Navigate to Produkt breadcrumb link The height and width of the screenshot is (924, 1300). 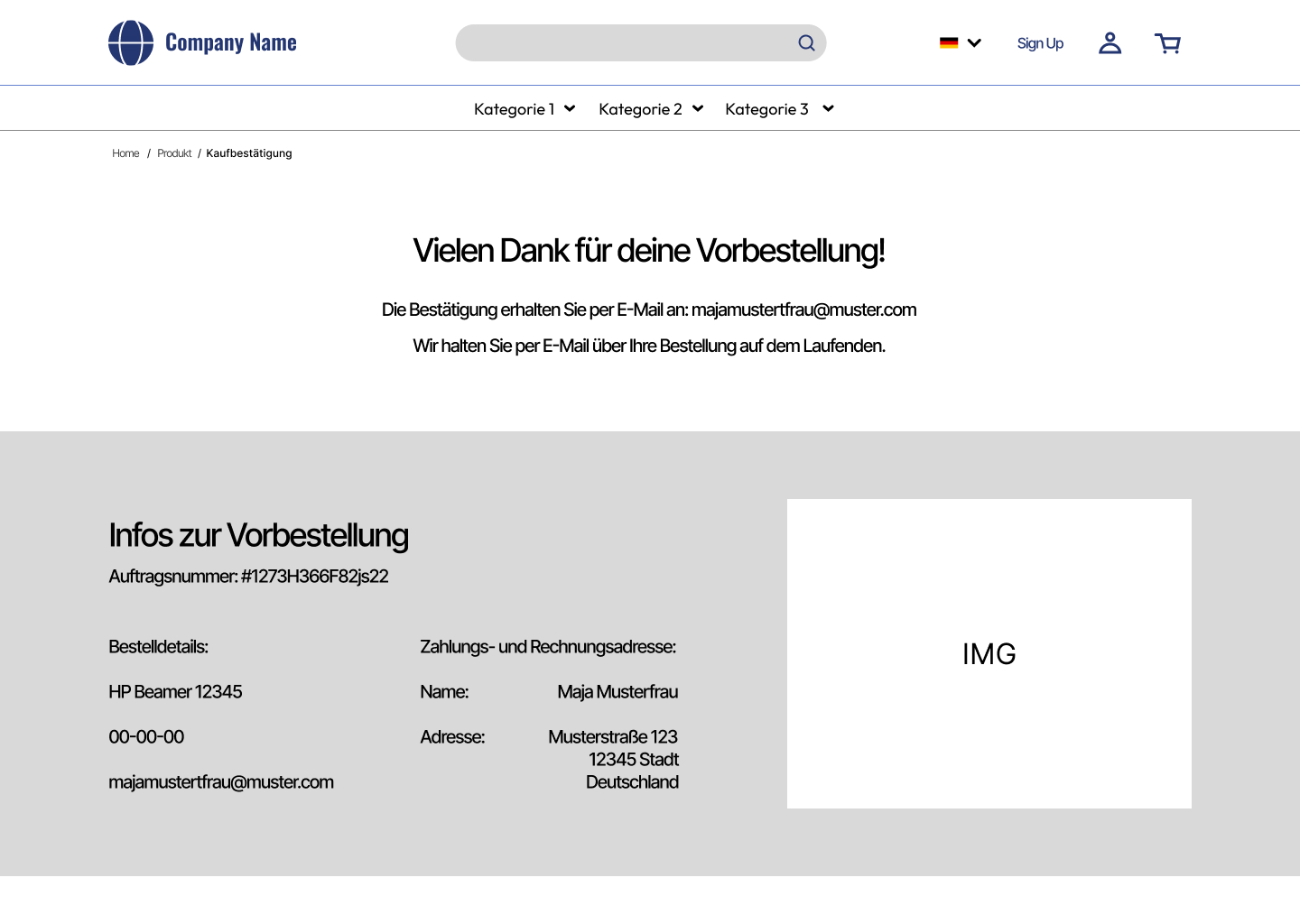pos(174,153)
